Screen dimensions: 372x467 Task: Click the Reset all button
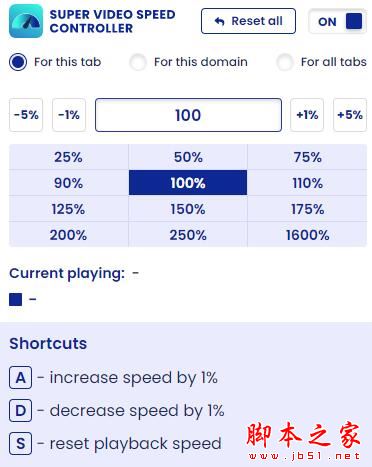coord(248,21)
